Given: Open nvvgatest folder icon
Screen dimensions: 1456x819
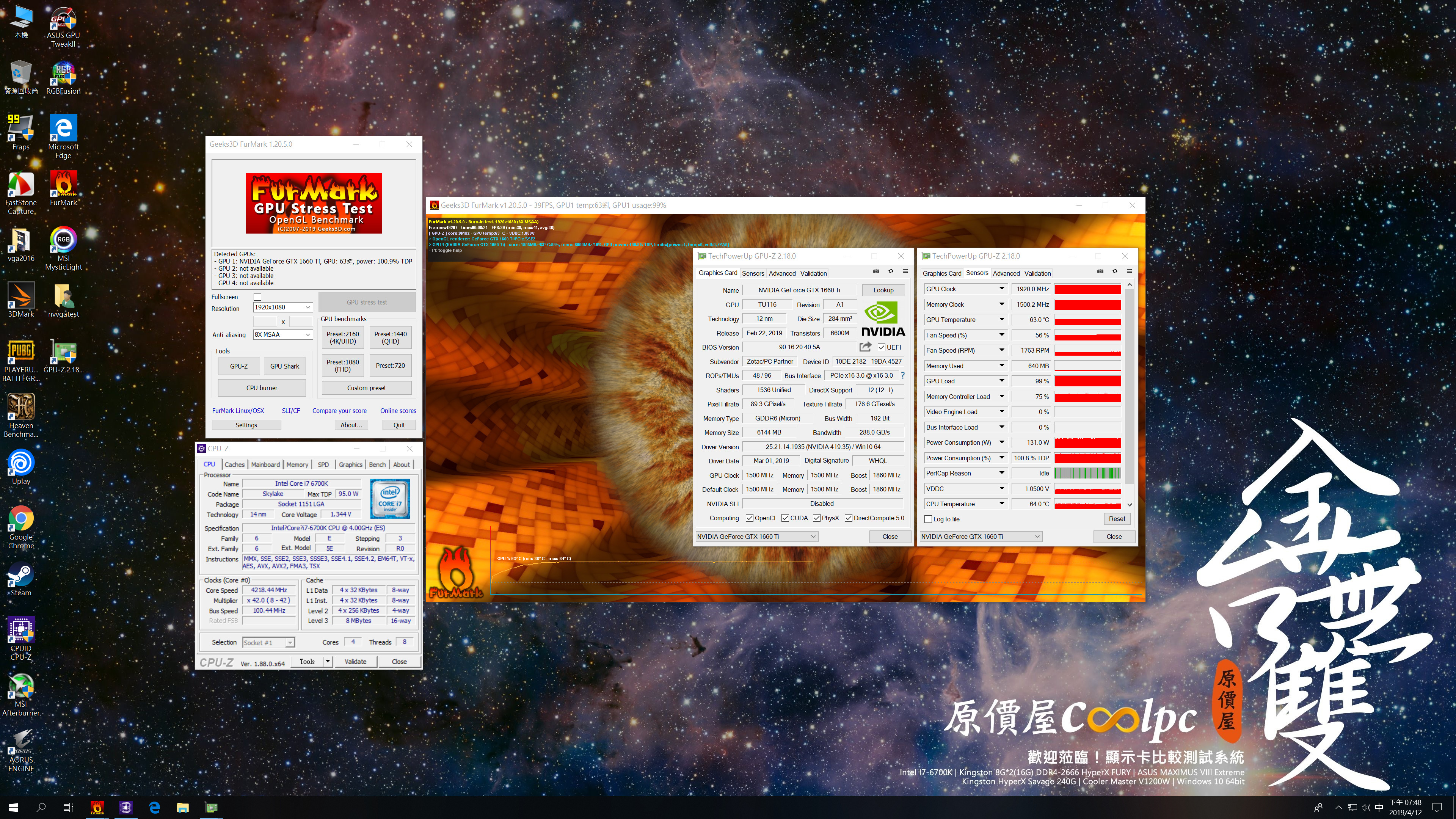Looking at the screenshot, I should pyautogui.click(x=63, y=300).
